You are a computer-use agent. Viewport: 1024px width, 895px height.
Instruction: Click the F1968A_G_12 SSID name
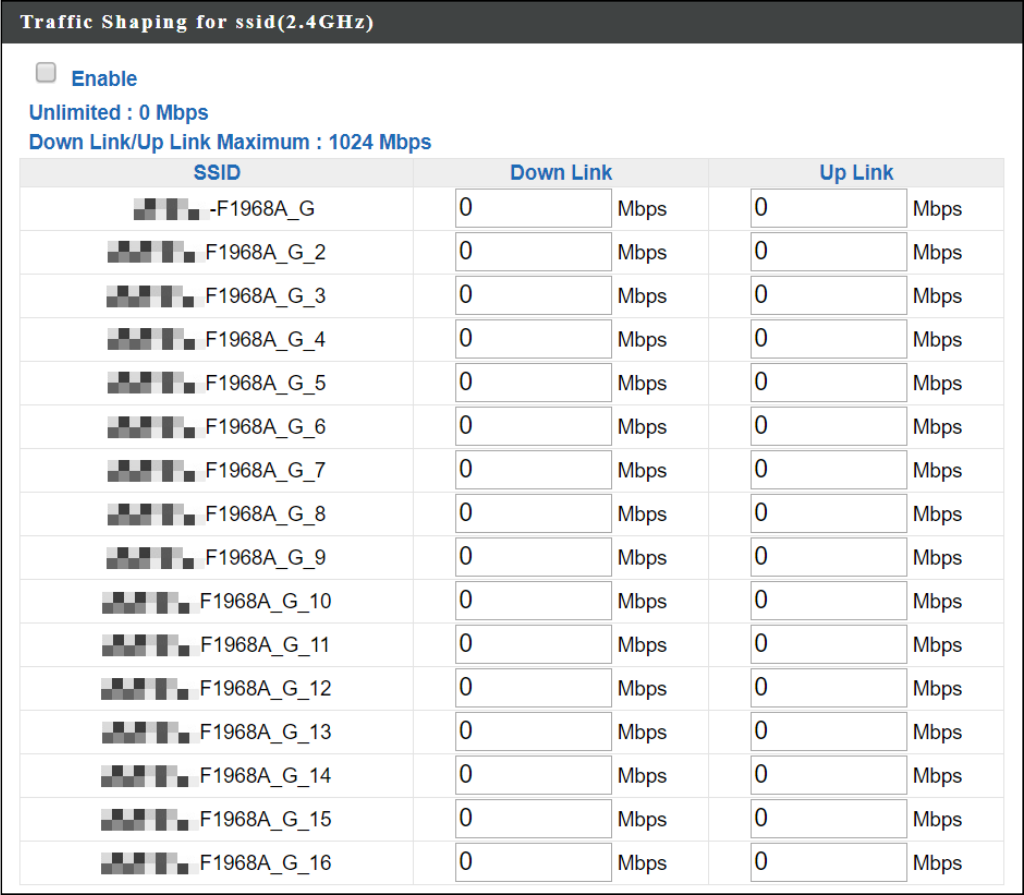coord(216,688)
